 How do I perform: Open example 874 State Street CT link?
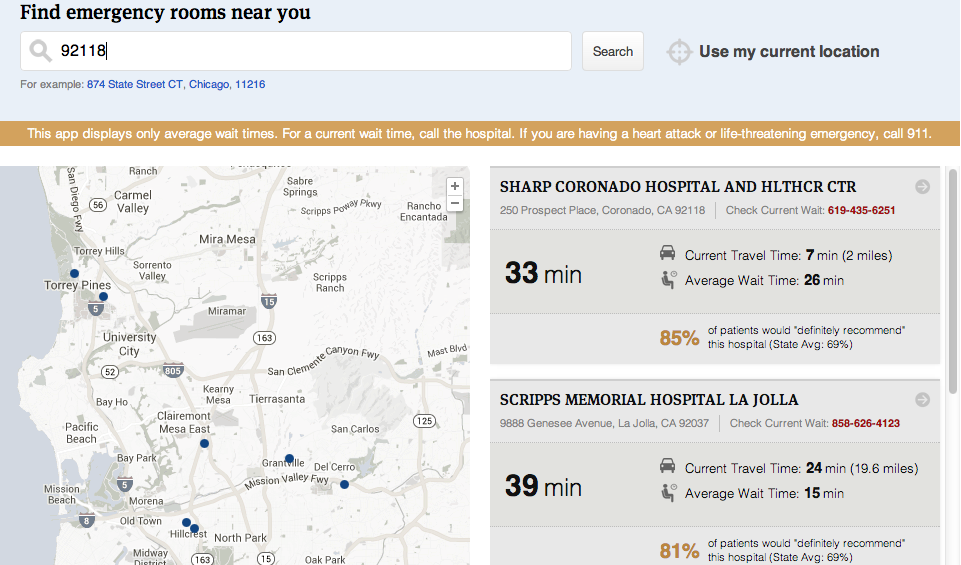pos(135,85)
